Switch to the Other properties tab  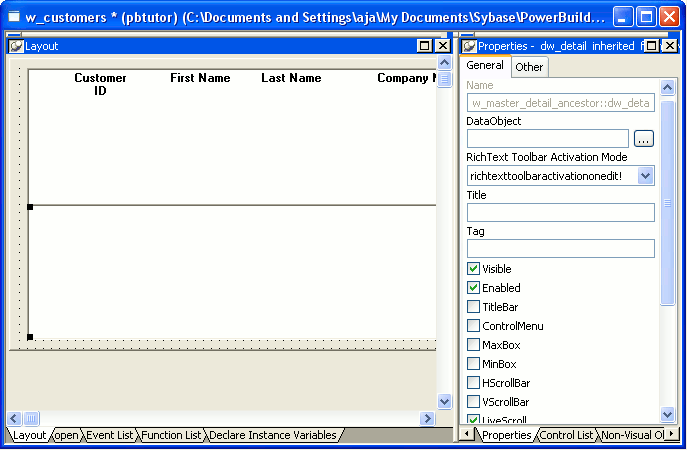tap(529, 67)
